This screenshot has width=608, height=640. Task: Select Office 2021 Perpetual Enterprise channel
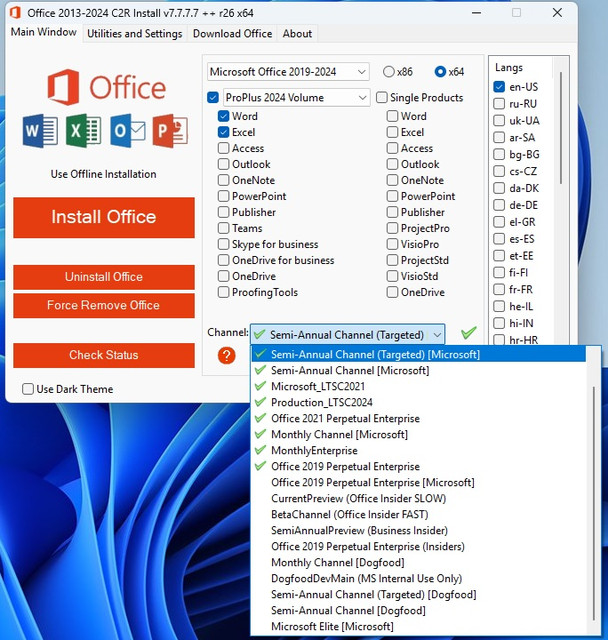(419, 418)
